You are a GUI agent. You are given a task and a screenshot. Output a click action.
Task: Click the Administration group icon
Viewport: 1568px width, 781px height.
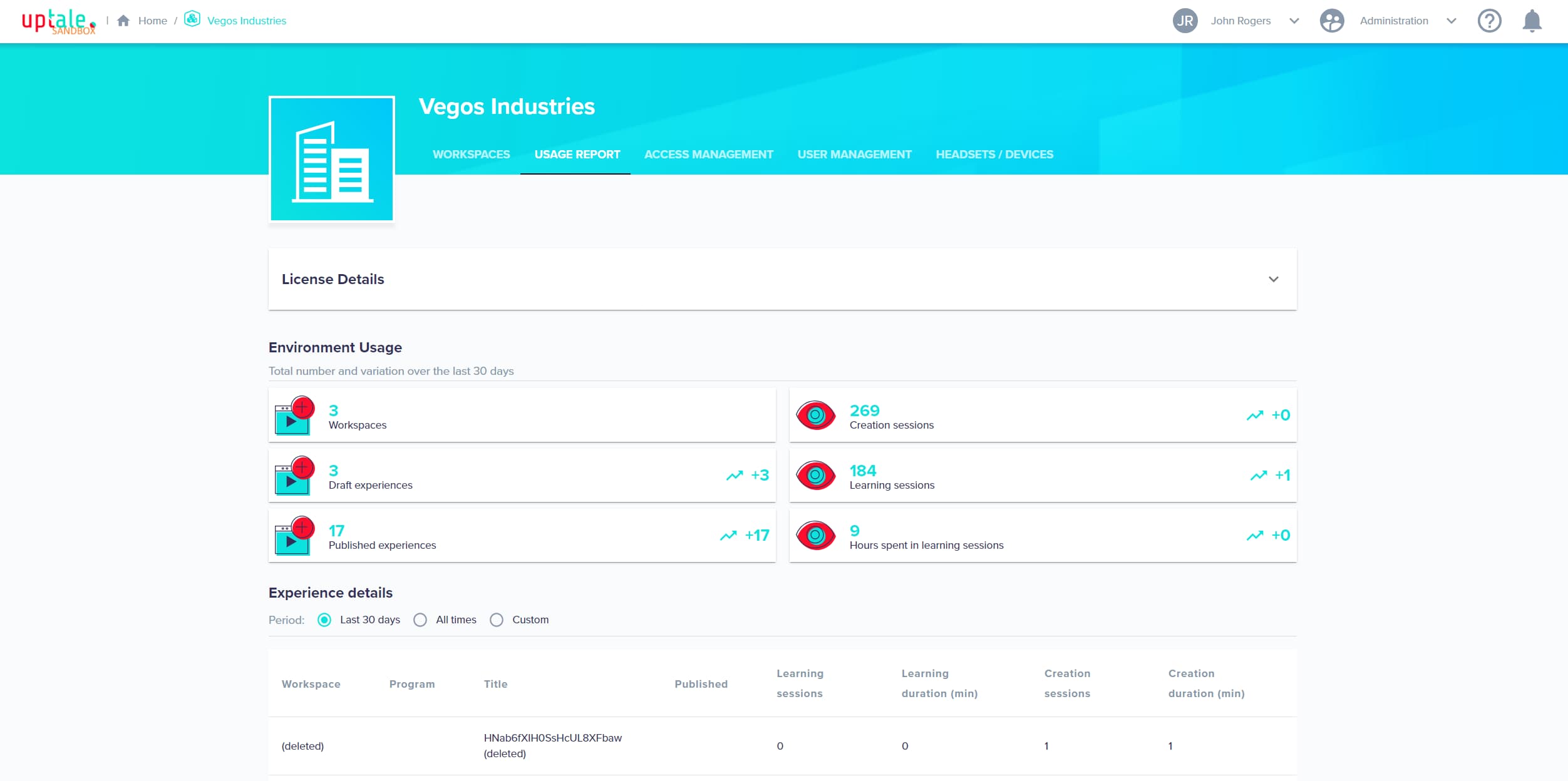coord(1331,21)
